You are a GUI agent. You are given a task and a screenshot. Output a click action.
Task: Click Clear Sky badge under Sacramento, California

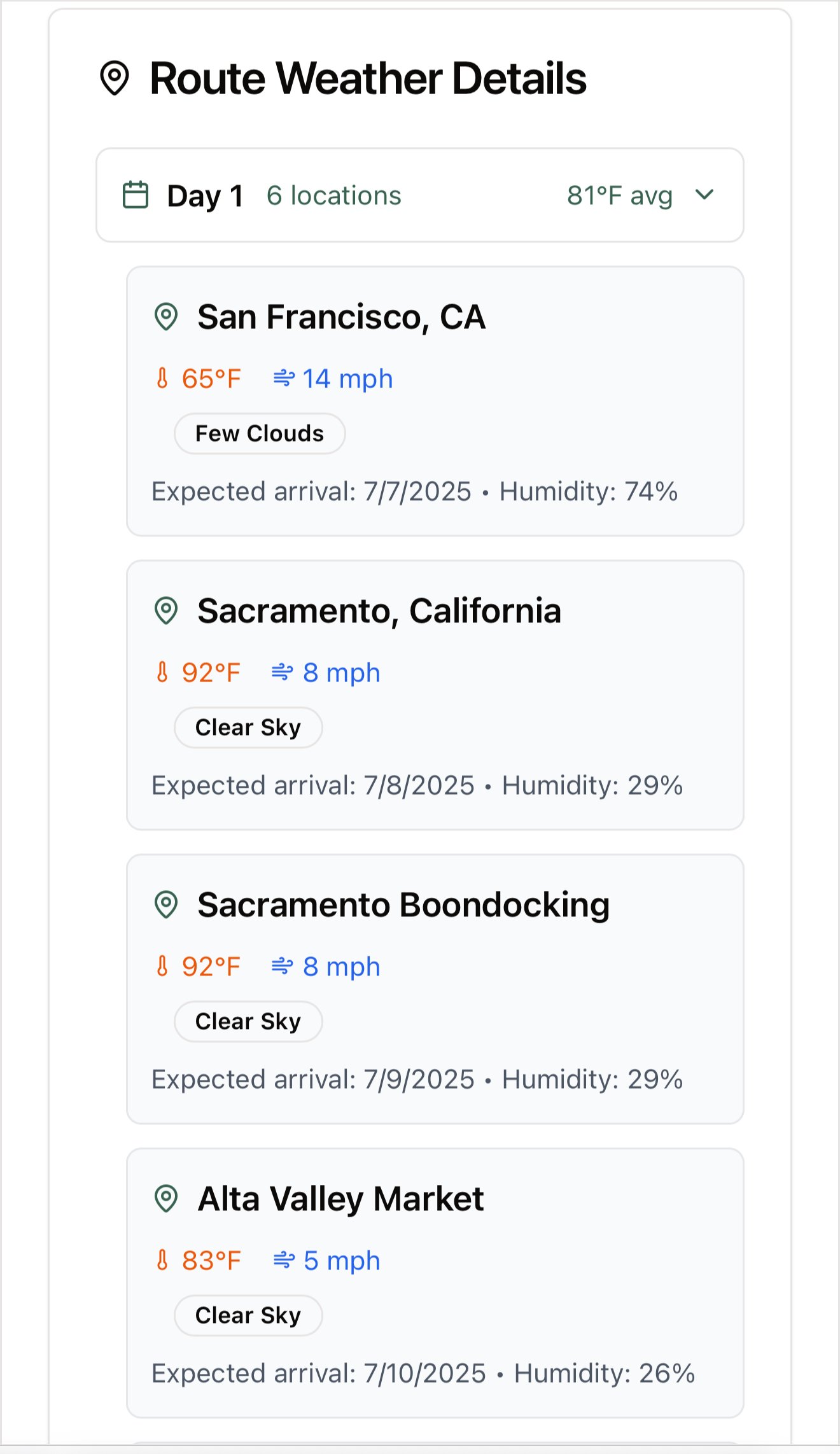248,727
